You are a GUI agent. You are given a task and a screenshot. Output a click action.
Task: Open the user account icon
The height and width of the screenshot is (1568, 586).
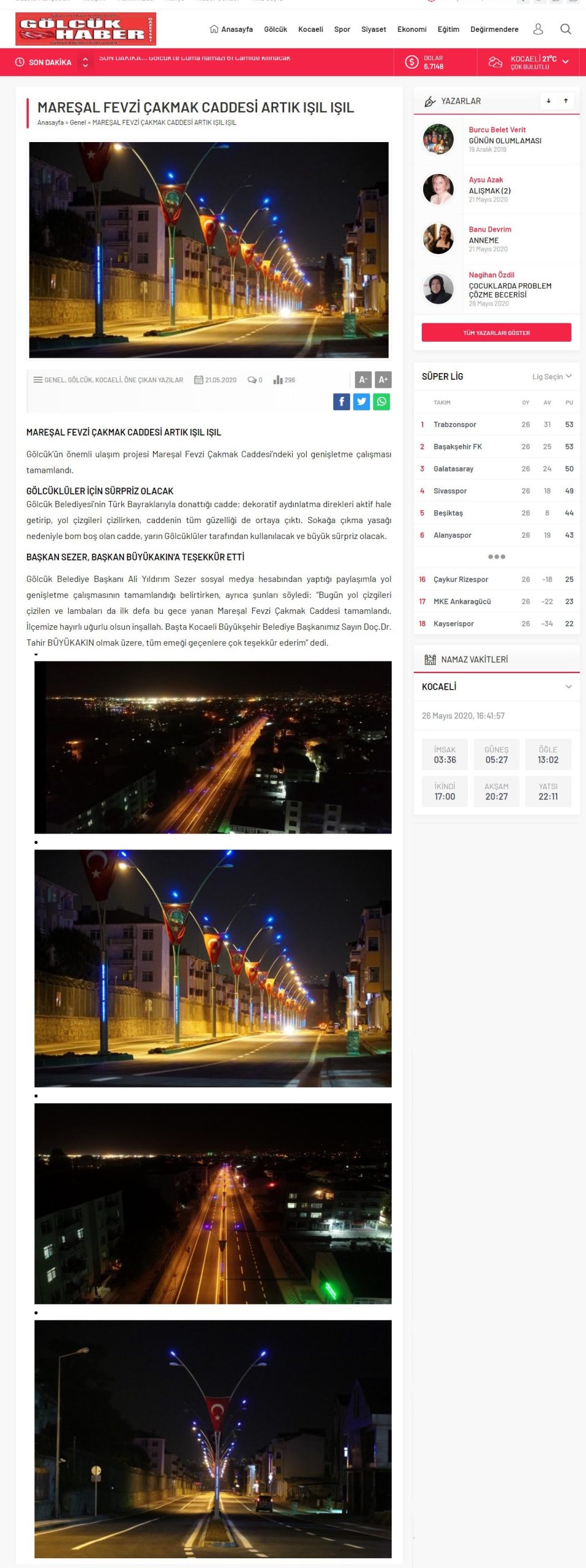[538, 29]
